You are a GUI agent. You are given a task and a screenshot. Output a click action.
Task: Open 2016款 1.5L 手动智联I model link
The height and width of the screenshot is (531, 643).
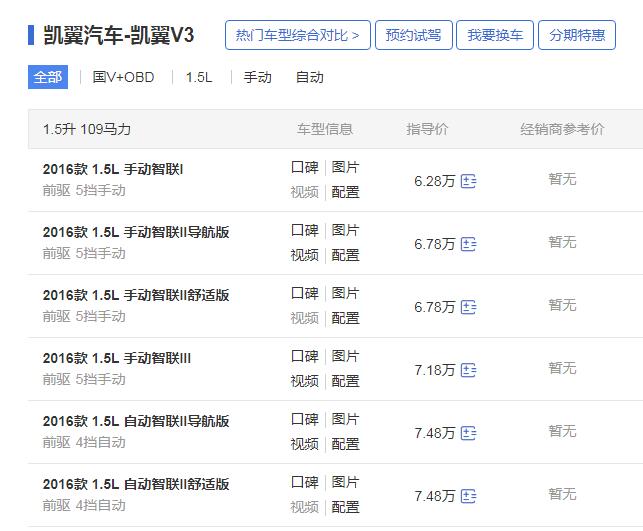click(113, 169)
